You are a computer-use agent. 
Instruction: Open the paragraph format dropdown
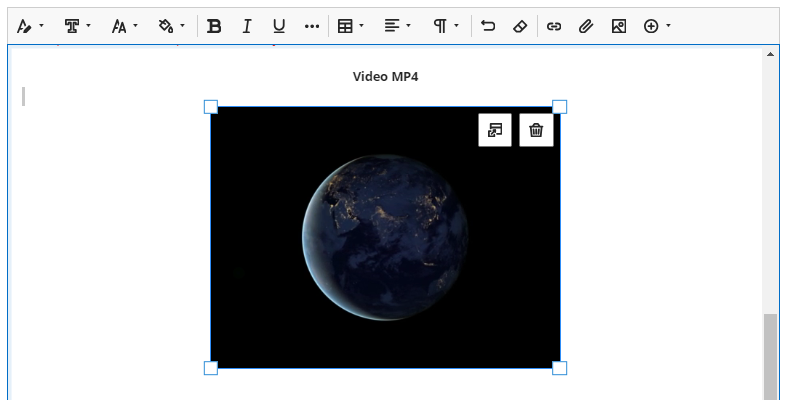pyautogui.click(x=446, y=27)
